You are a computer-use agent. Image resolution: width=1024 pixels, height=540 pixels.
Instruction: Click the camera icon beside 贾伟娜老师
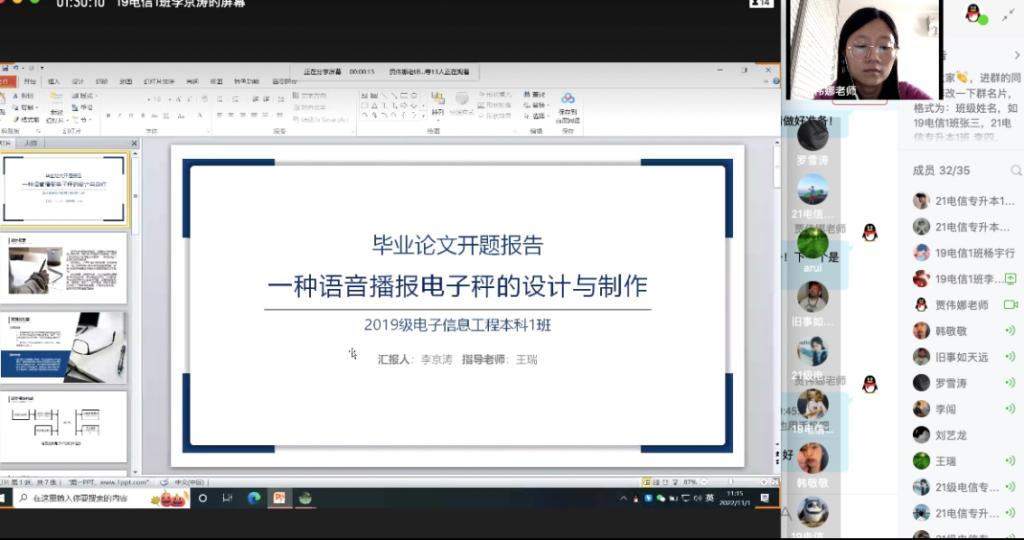(1009, 305)
